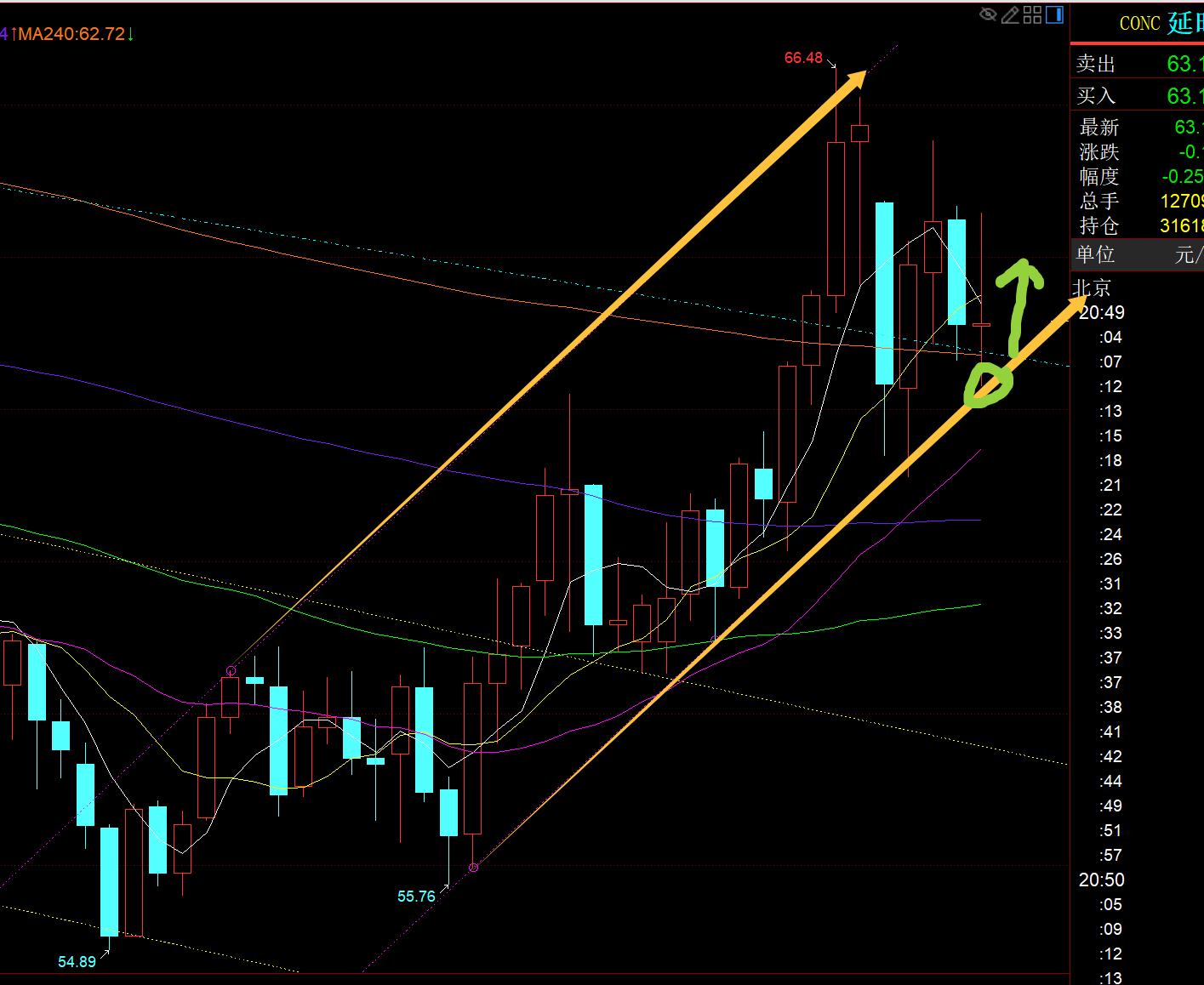
Task: Select the CONC contract code
Action: click(1139, 24)
